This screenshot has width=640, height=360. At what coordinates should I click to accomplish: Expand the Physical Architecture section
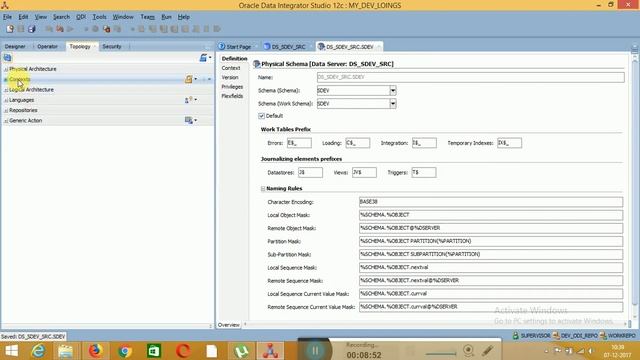point(6,69)
